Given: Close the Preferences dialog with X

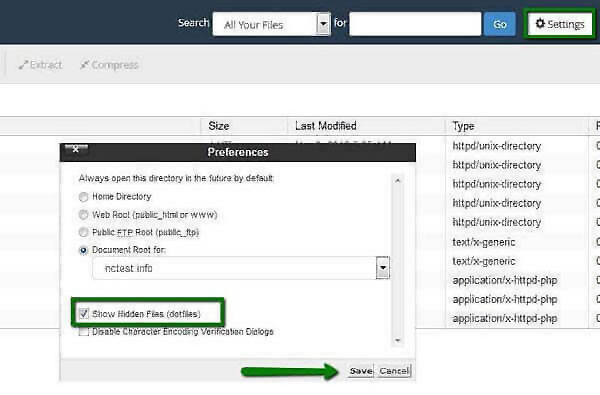Looking at the screenshot, I should click(76, 149).
